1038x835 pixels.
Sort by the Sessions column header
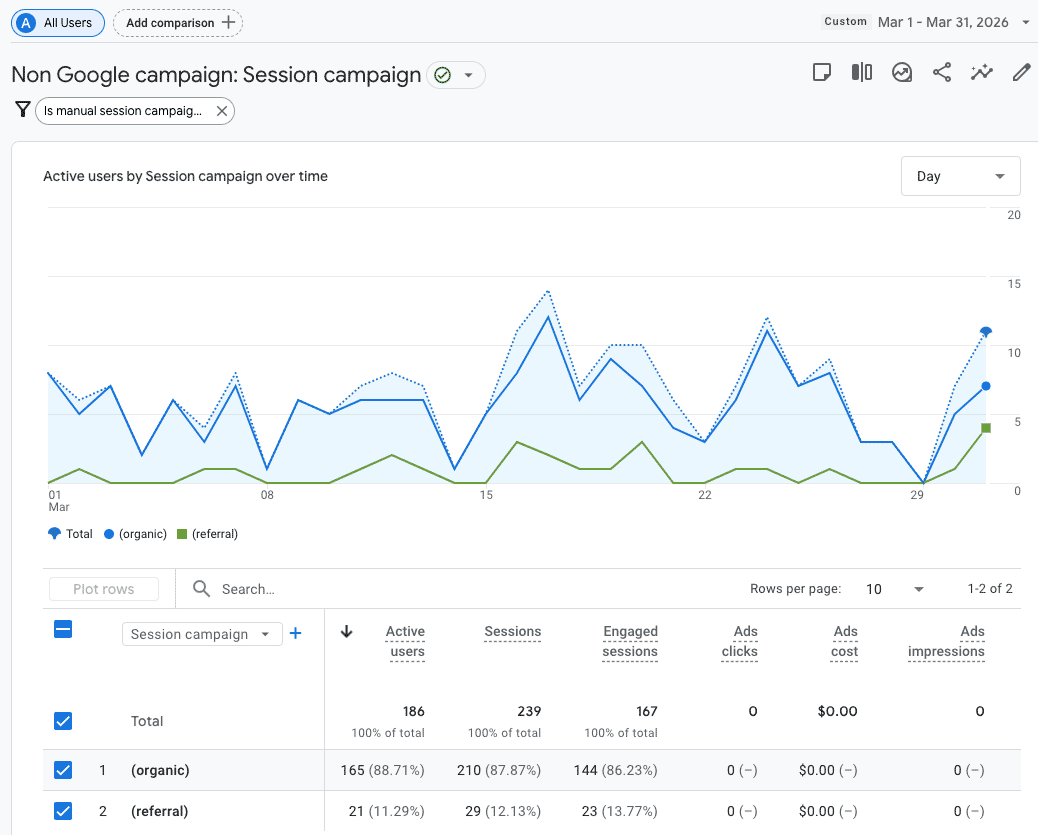(512, 632)
